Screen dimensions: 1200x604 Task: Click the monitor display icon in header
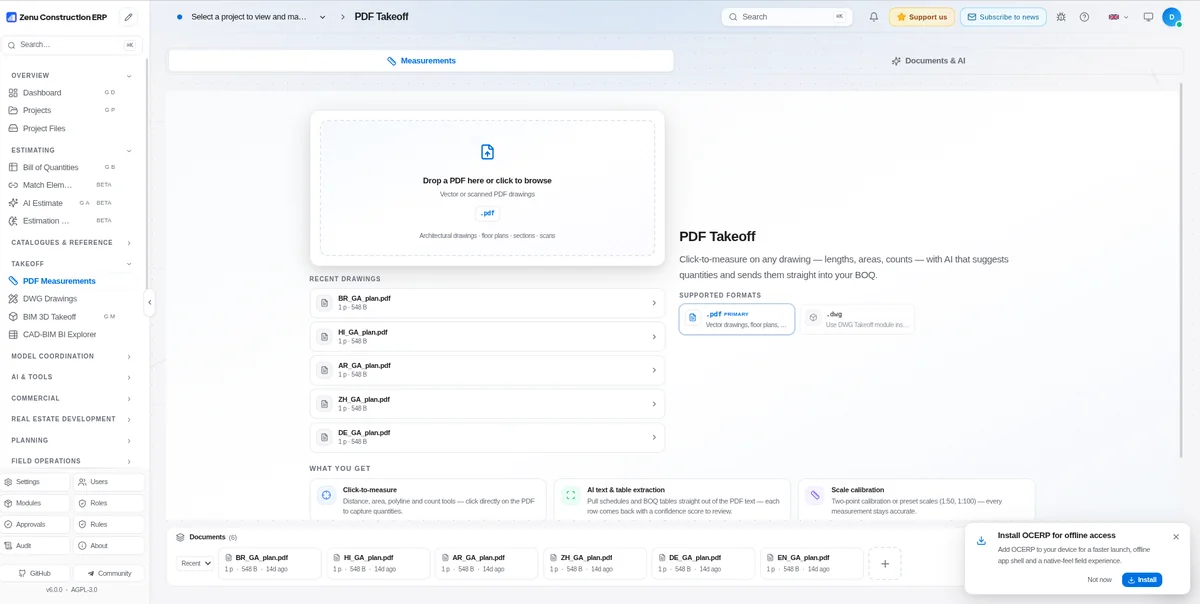(x=1148, y=17)
